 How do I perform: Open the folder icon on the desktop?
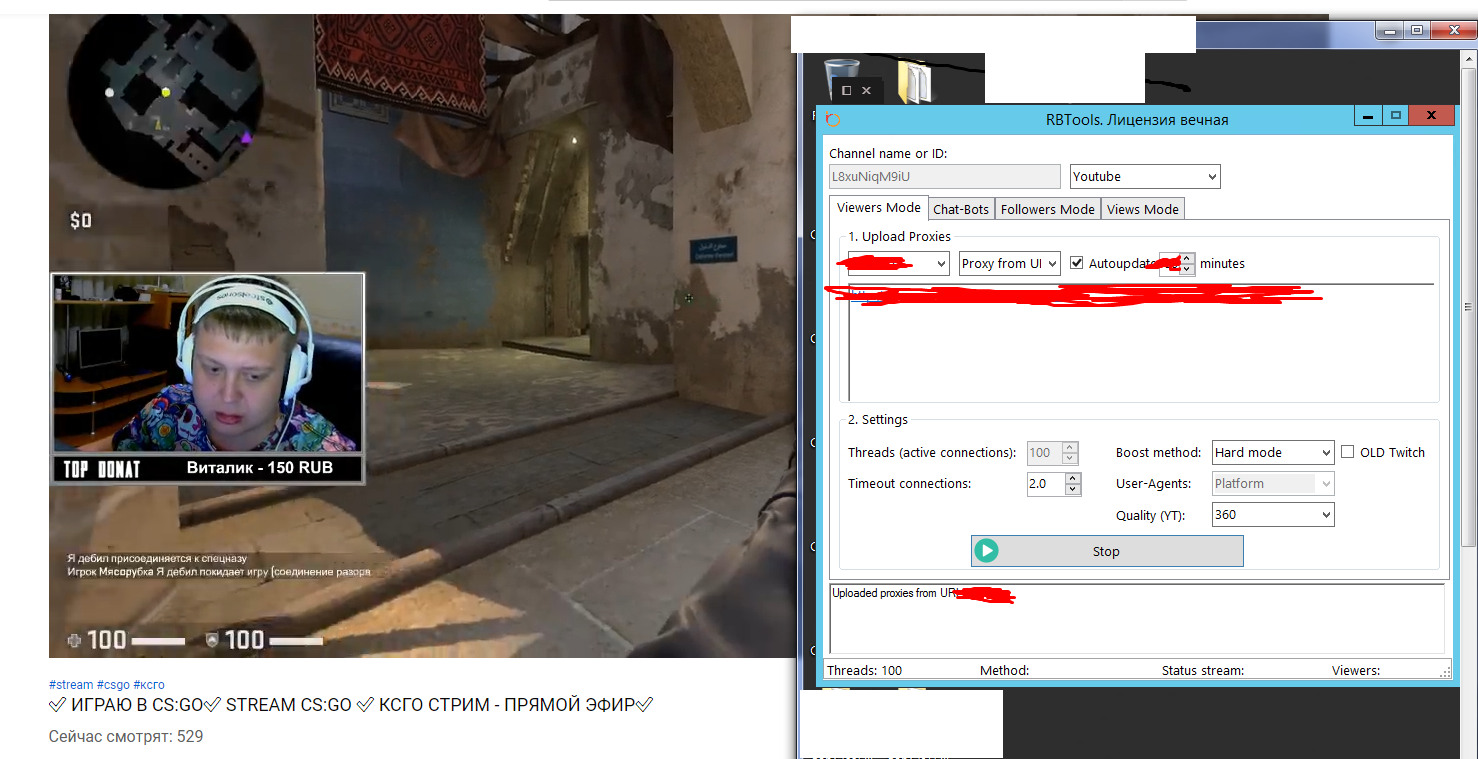tap(914, 81)
